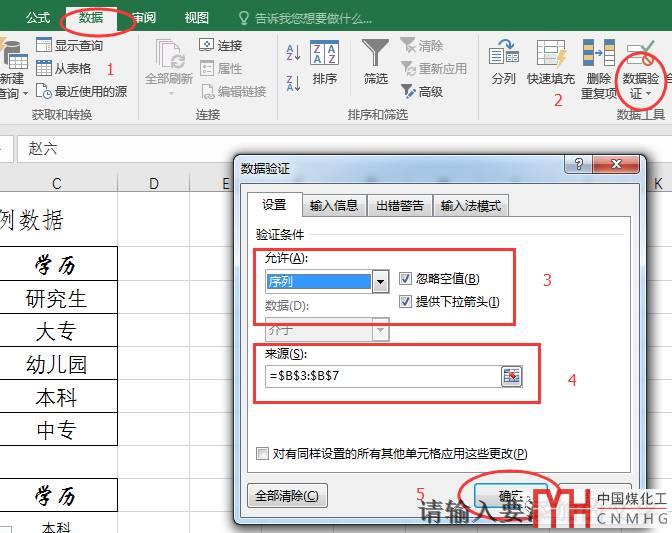This screenshot has height=533, width=672.
Task: Open Advanced filter (高级)
Action: pos(422,91)
